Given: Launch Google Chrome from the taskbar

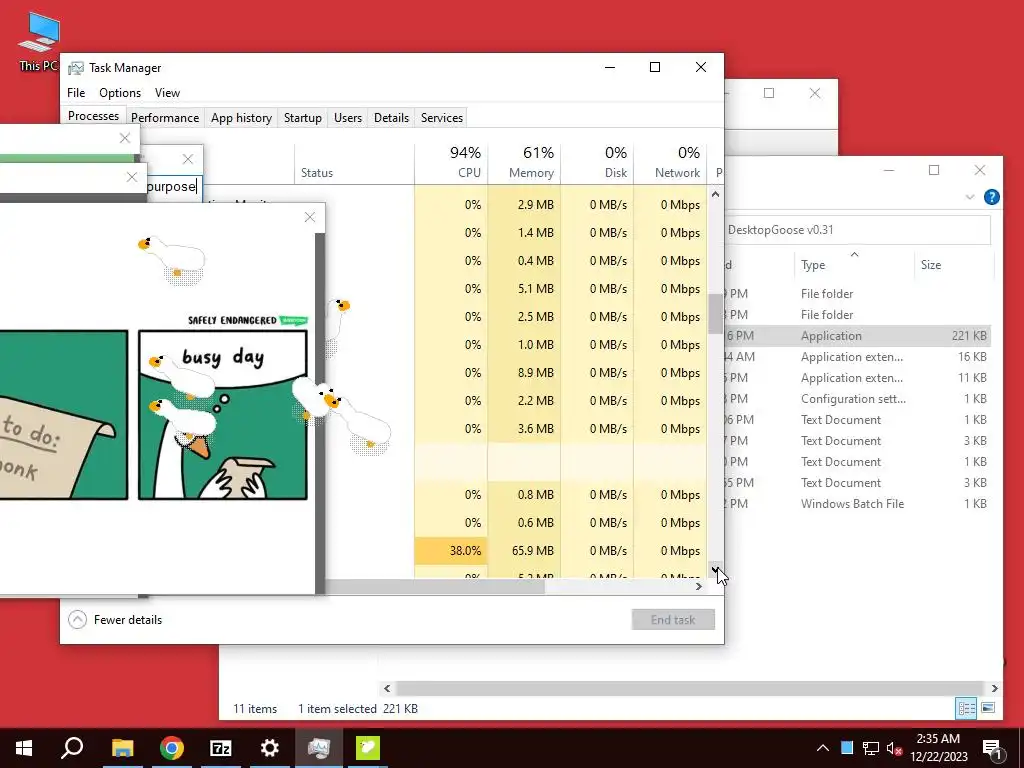Looking at the screenshot, I should click(x=172, y=748).
